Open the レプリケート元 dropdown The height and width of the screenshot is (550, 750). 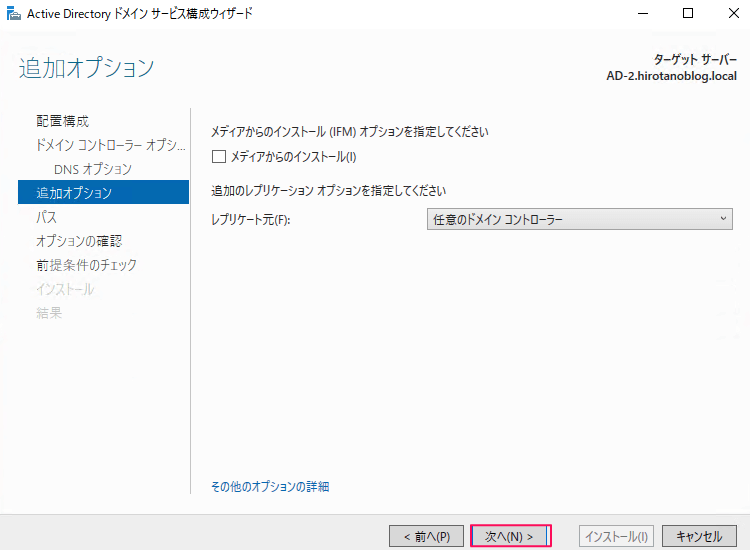[x=579, y=219]
